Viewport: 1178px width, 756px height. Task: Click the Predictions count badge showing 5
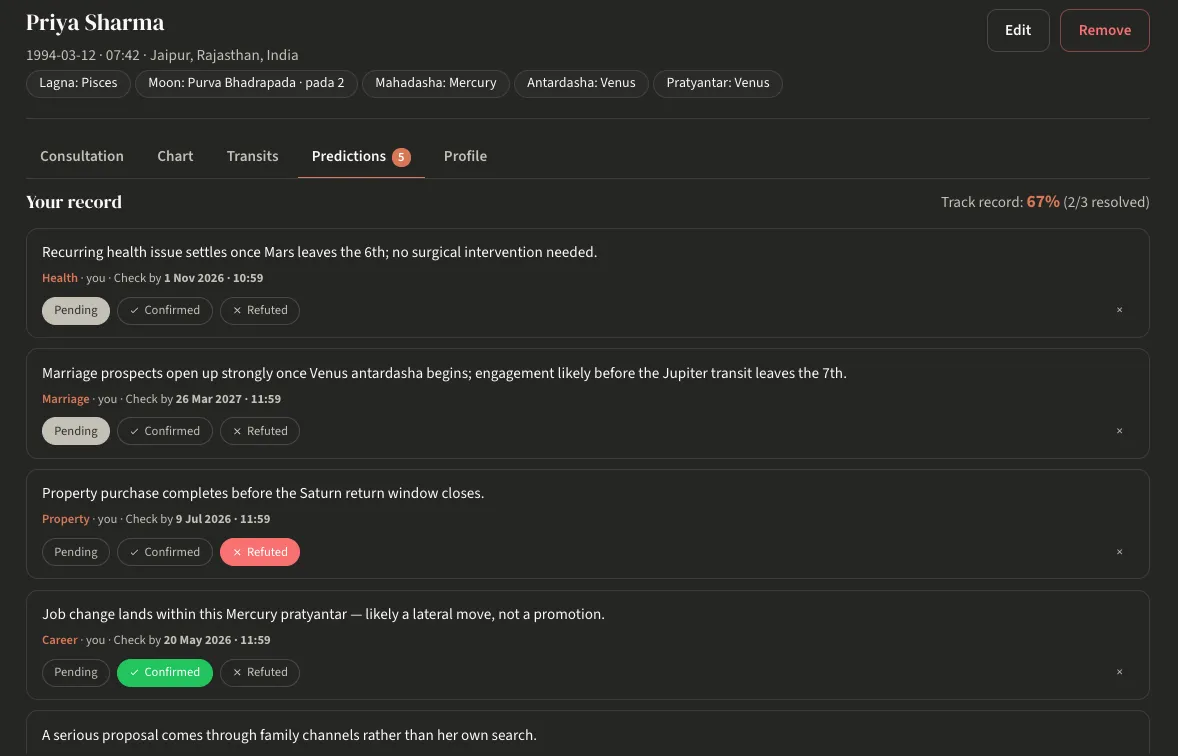point(401,157)
